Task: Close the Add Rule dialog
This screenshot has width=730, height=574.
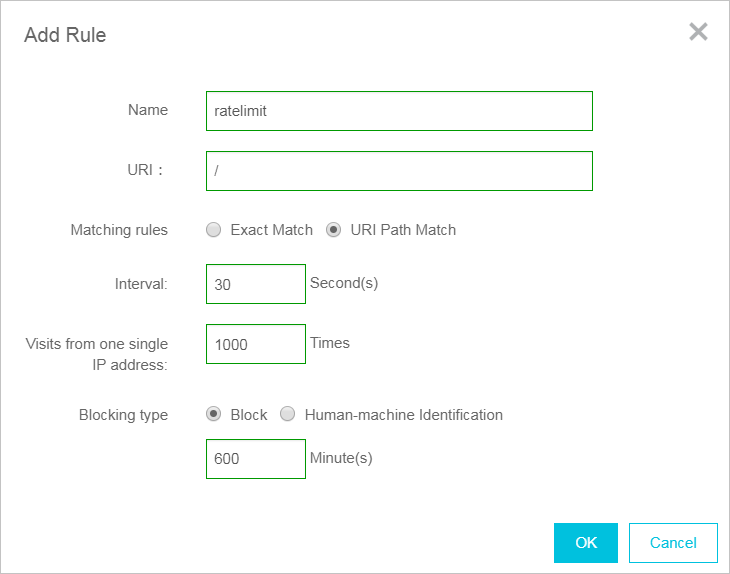Action: [x=698, y=32]
